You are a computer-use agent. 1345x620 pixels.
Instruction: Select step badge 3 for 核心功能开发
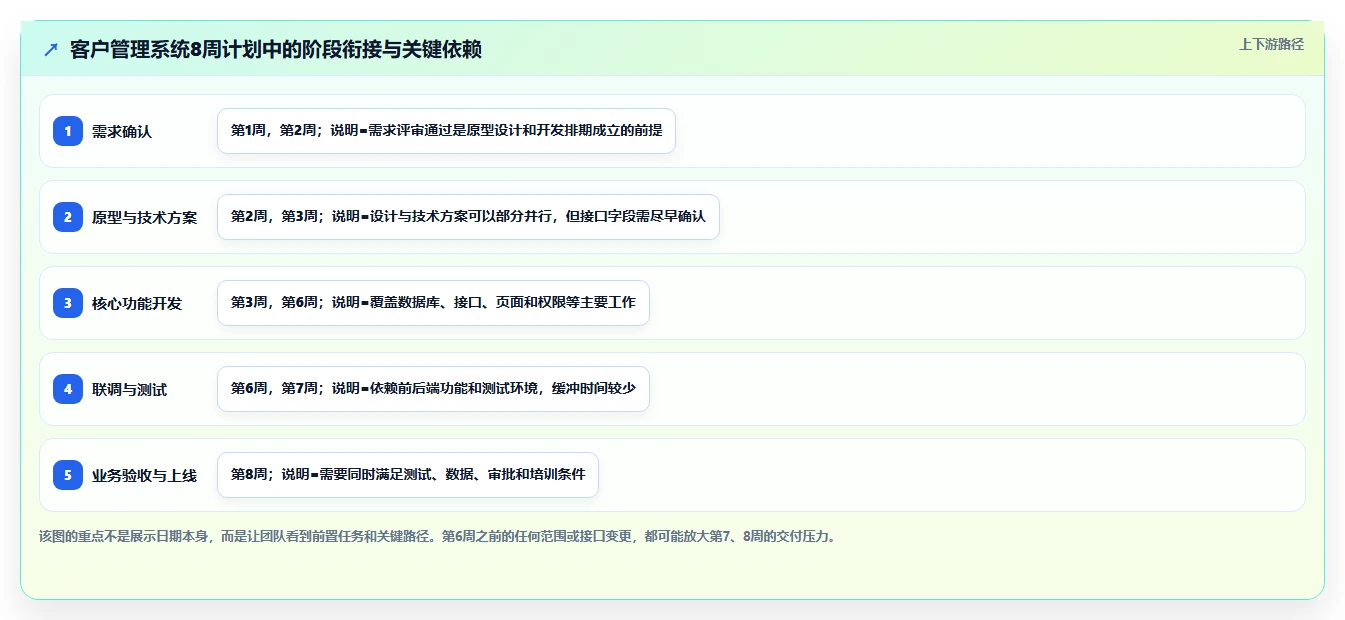point(68,303)
